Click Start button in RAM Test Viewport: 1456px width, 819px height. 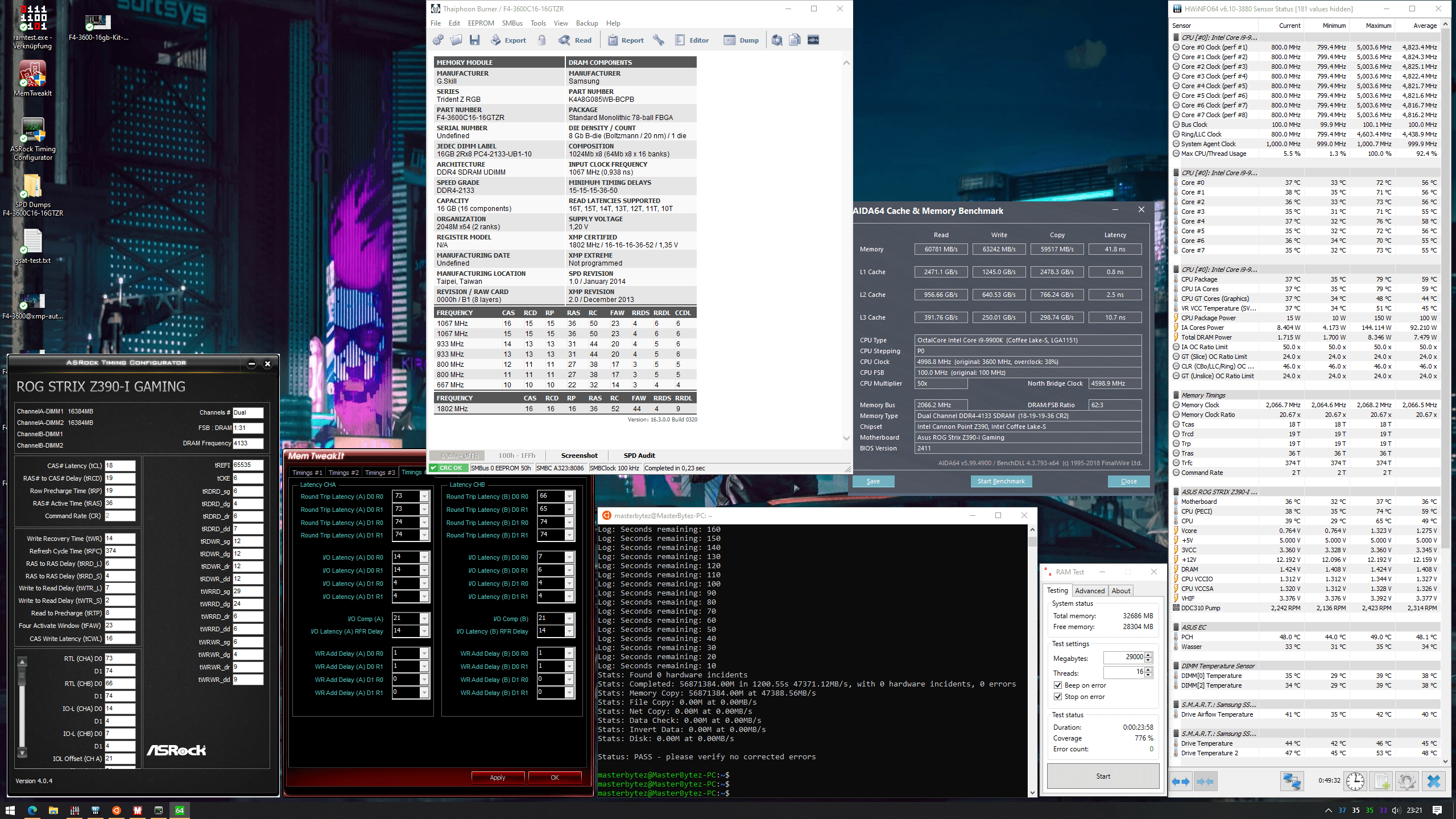pyautogui.click(x=1103, y=776)
